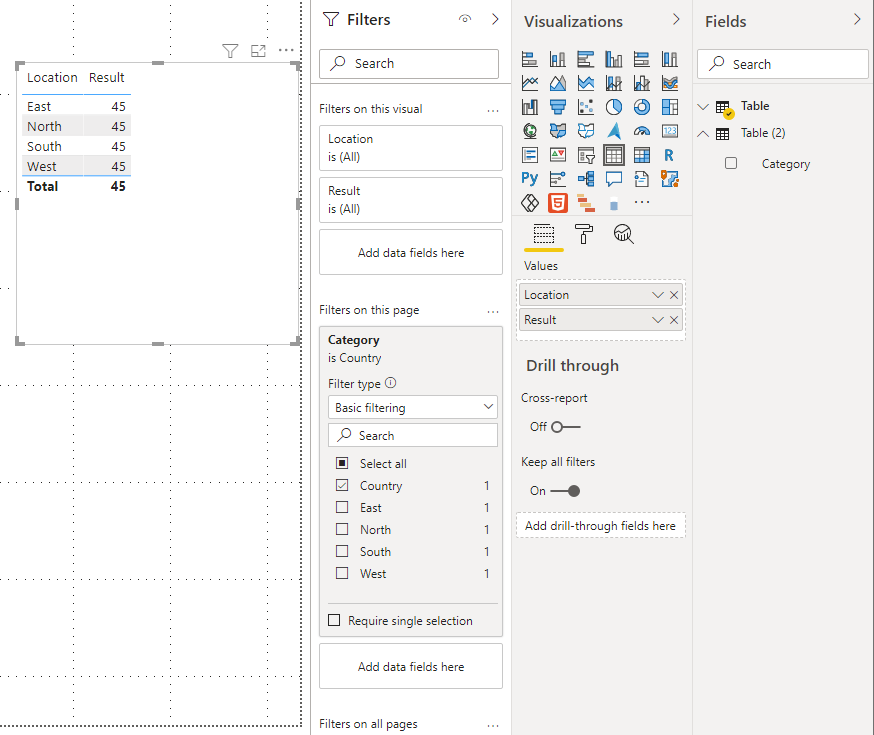Pick the scatter chart visual
Image resolution: width=874 pixels, height=735 pixels.
click(x=586, y=107)
